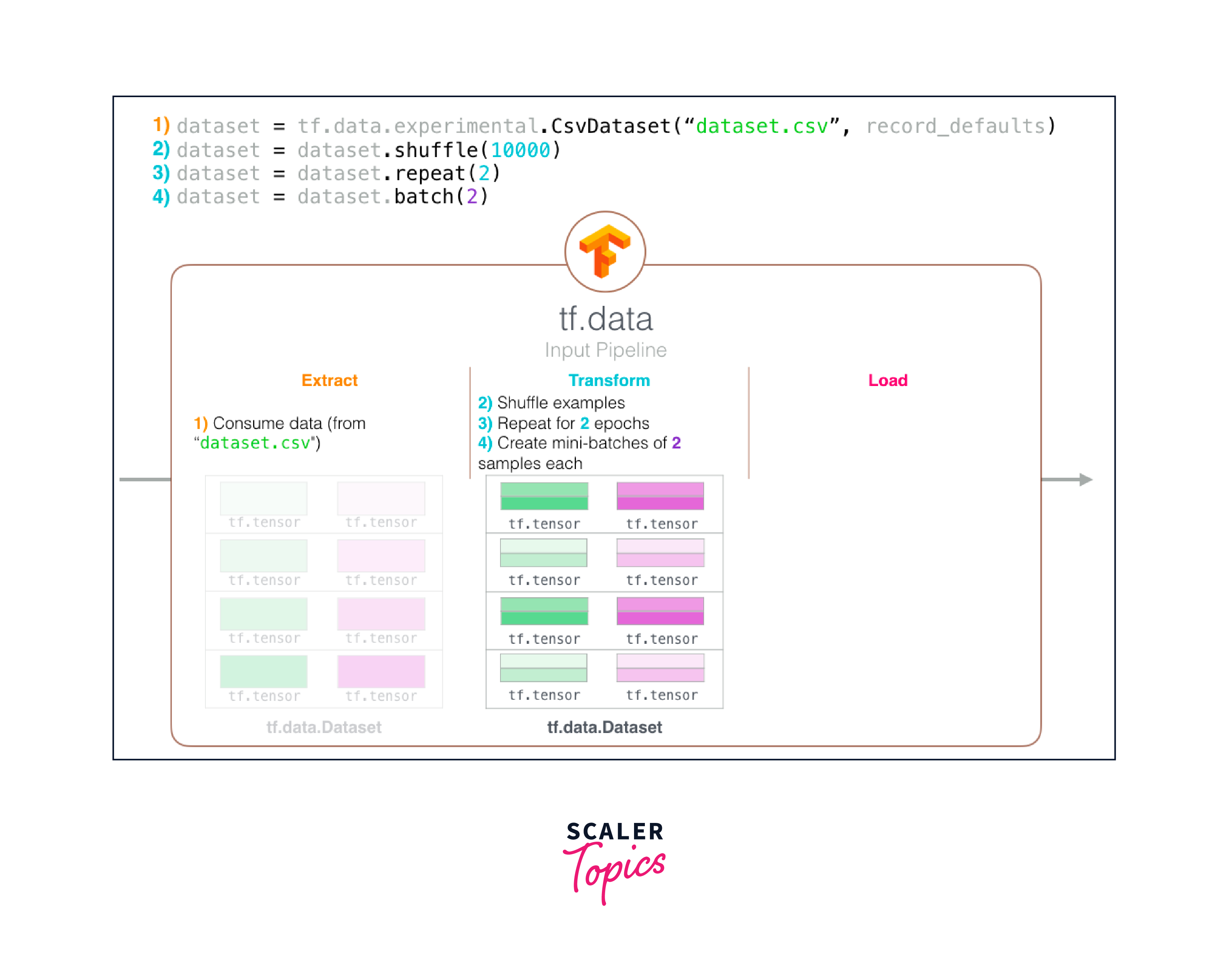Click the Scaler Topics logo

(x=615, y=861)
